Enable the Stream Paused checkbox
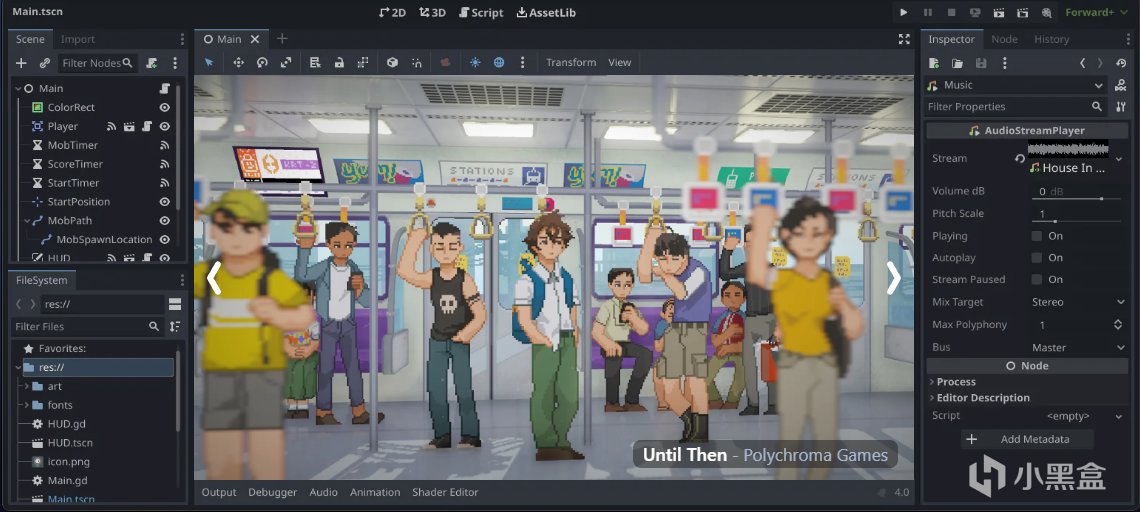 (1037, 279)
